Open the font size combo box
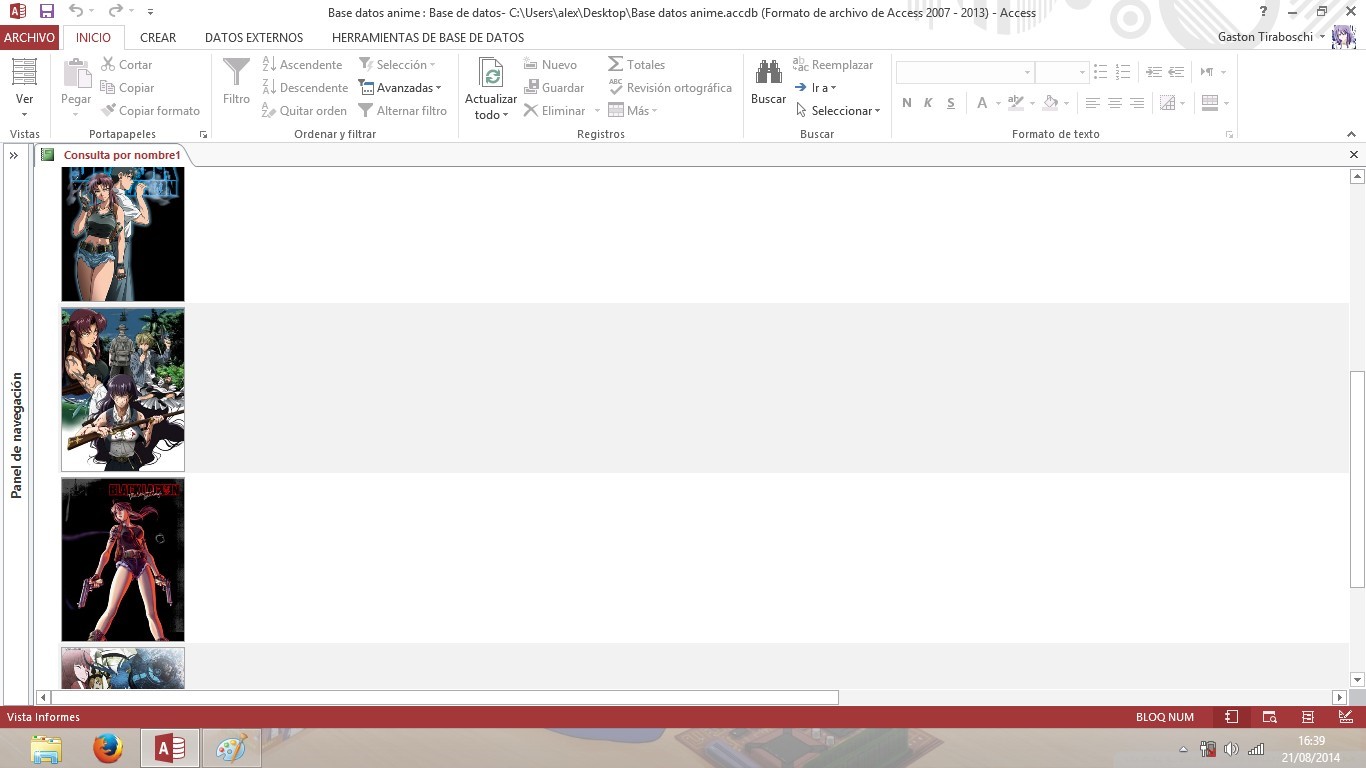The width and height of the screenshot is (1366, 768). click(x=1062, y=72)
